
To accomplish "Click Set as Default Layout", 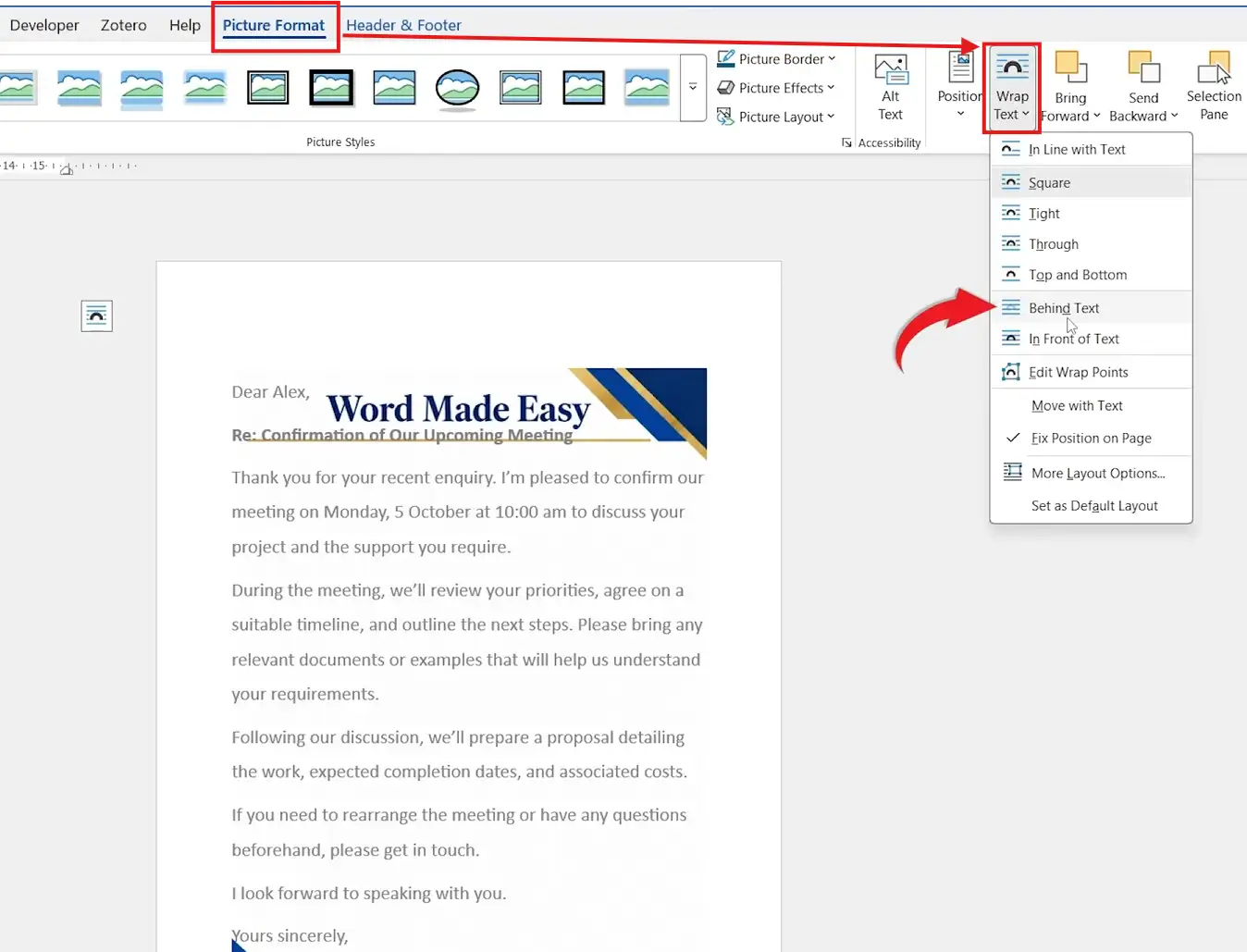I will click(1092, 506).
